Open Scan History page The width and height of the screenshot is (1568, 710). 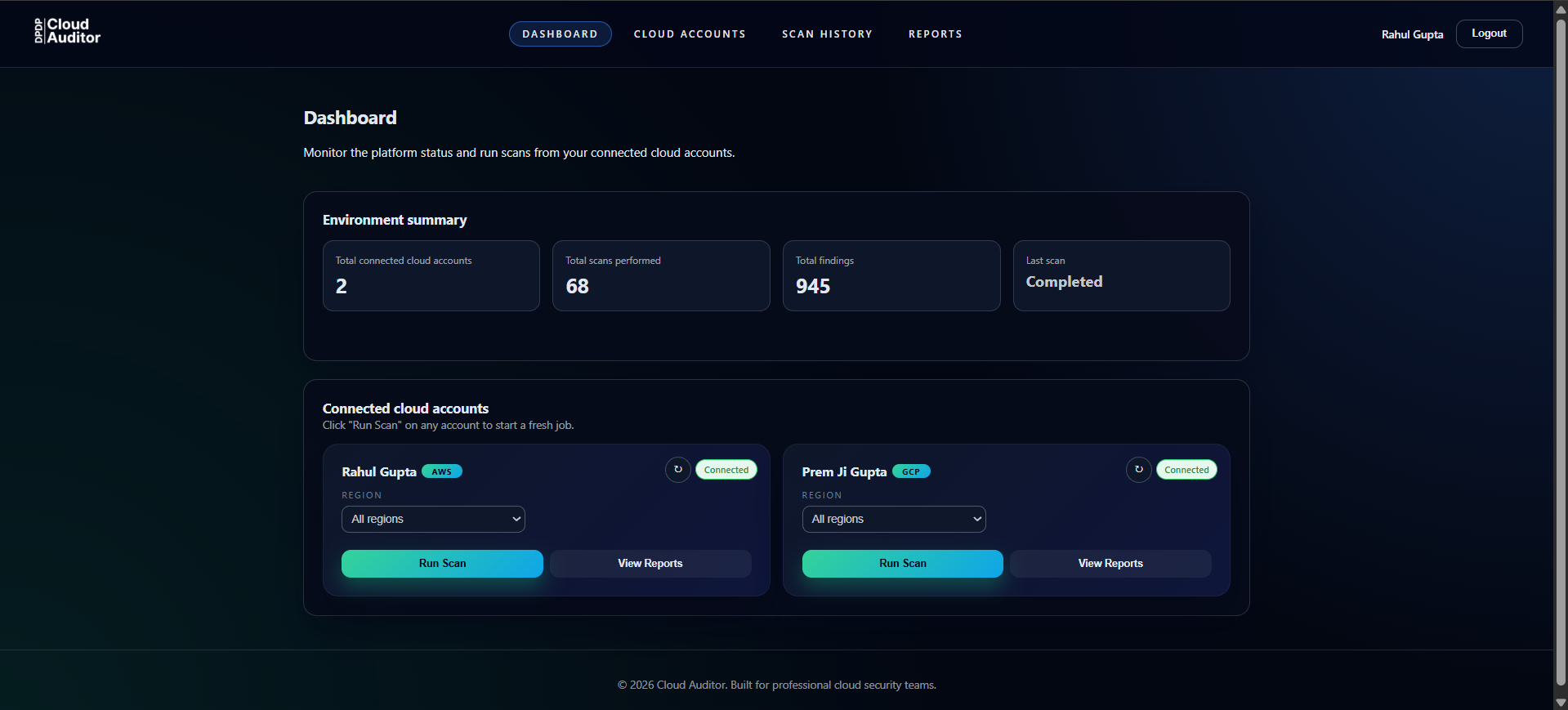pos(827,34)
